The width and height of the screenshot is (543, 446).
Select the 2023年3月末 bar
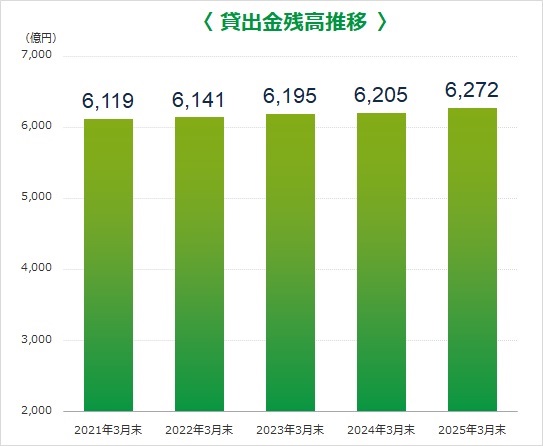pyautogui.click(x=290, y=263)
